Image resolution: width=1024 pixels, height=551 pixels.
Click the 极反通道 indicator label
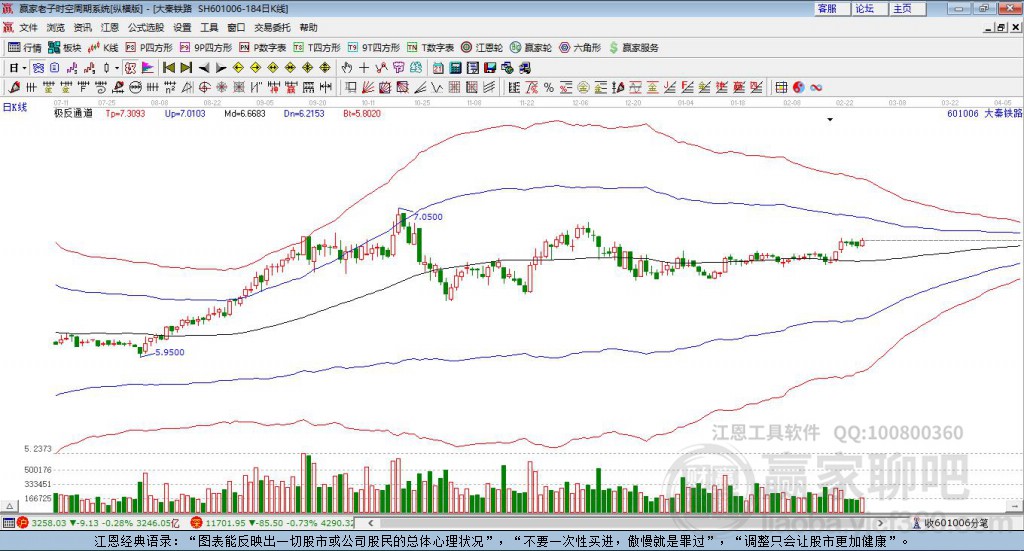coord(73,114)
